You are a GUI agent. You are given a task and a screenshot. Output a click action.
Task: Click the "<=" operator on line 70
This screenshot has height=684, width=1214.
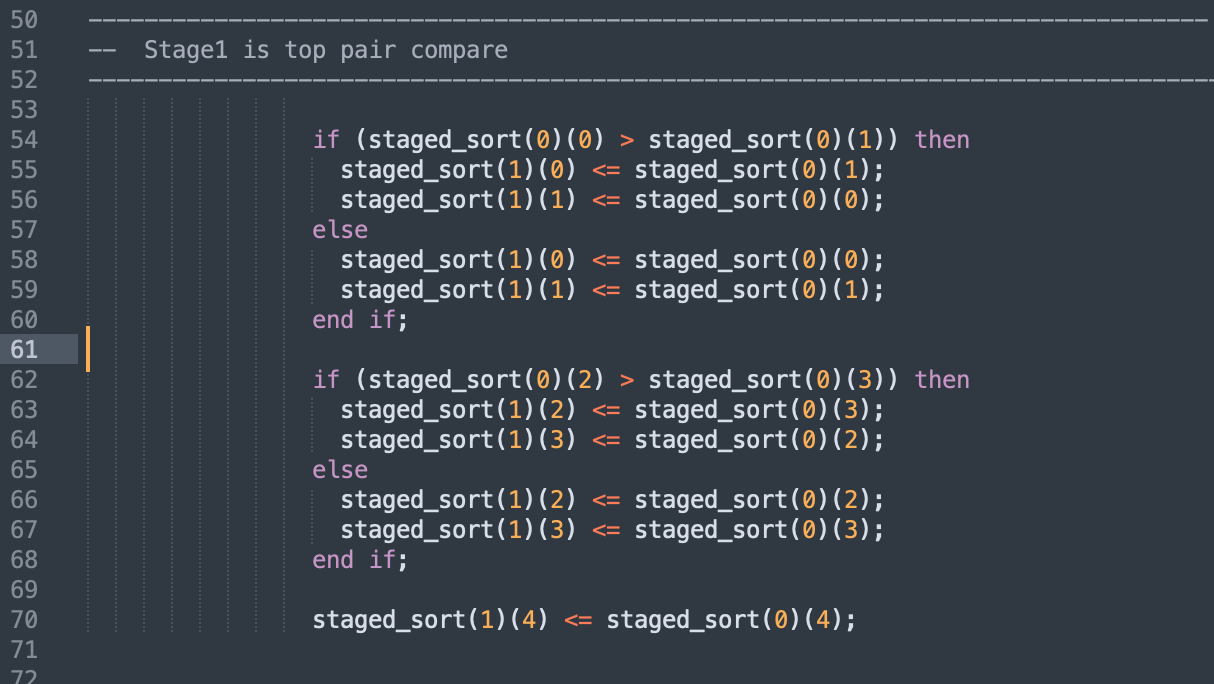578,620
